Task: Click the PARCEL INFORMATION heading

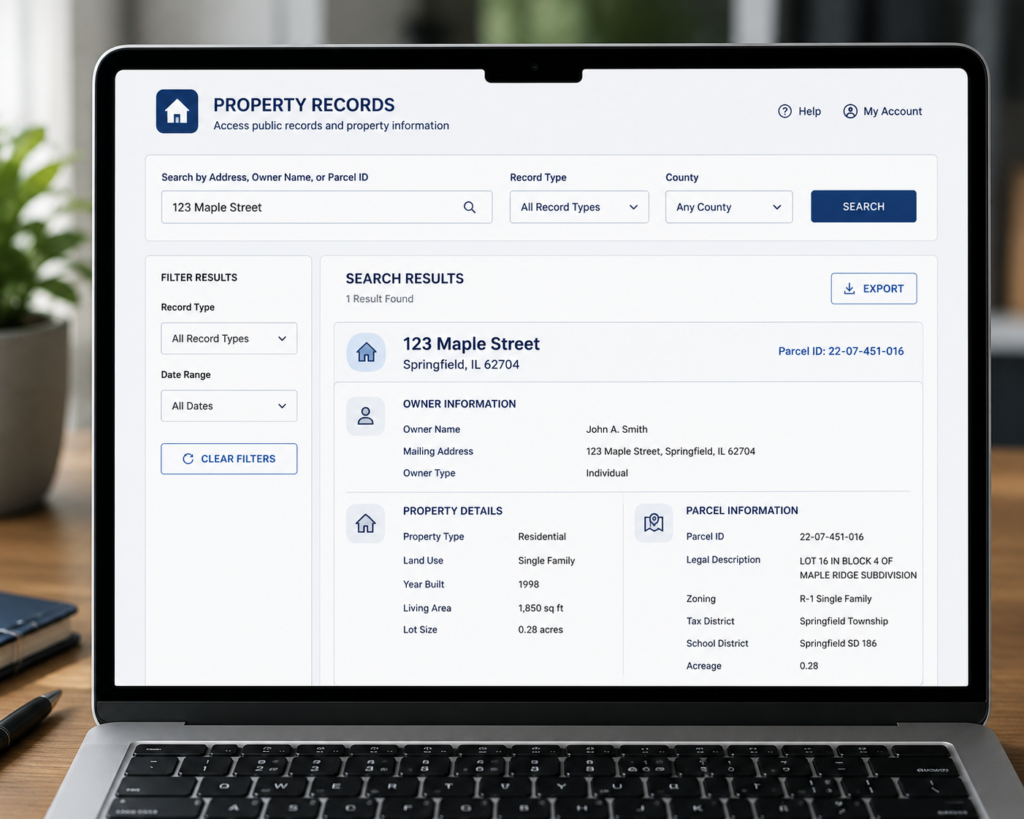Action: [742, 511]
